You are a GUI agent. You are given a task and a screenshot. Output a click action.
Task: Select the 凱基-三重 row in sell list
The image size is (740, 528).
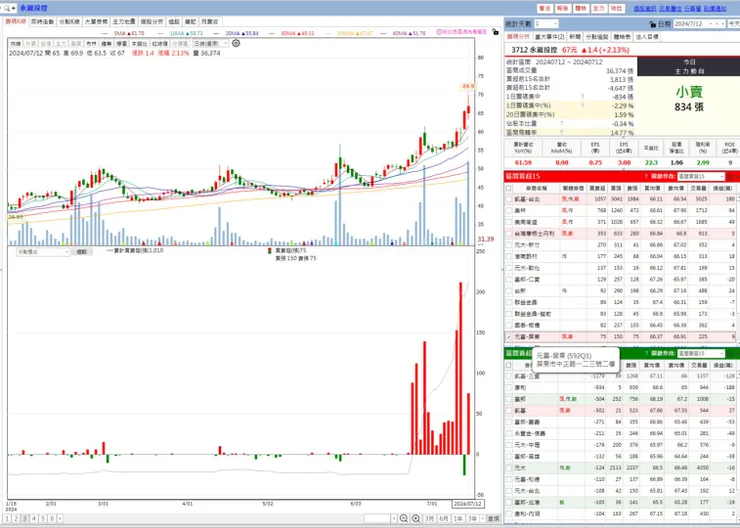pos(622,376)
